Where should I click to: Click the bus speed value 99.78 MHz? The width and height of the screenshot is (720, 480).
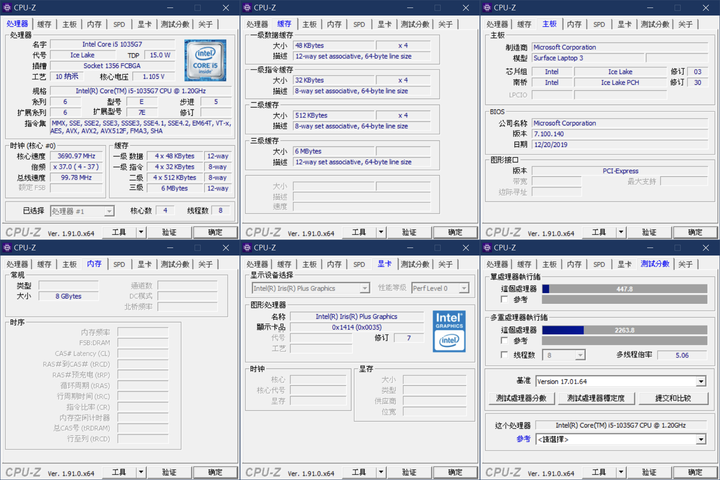(76, 177)
